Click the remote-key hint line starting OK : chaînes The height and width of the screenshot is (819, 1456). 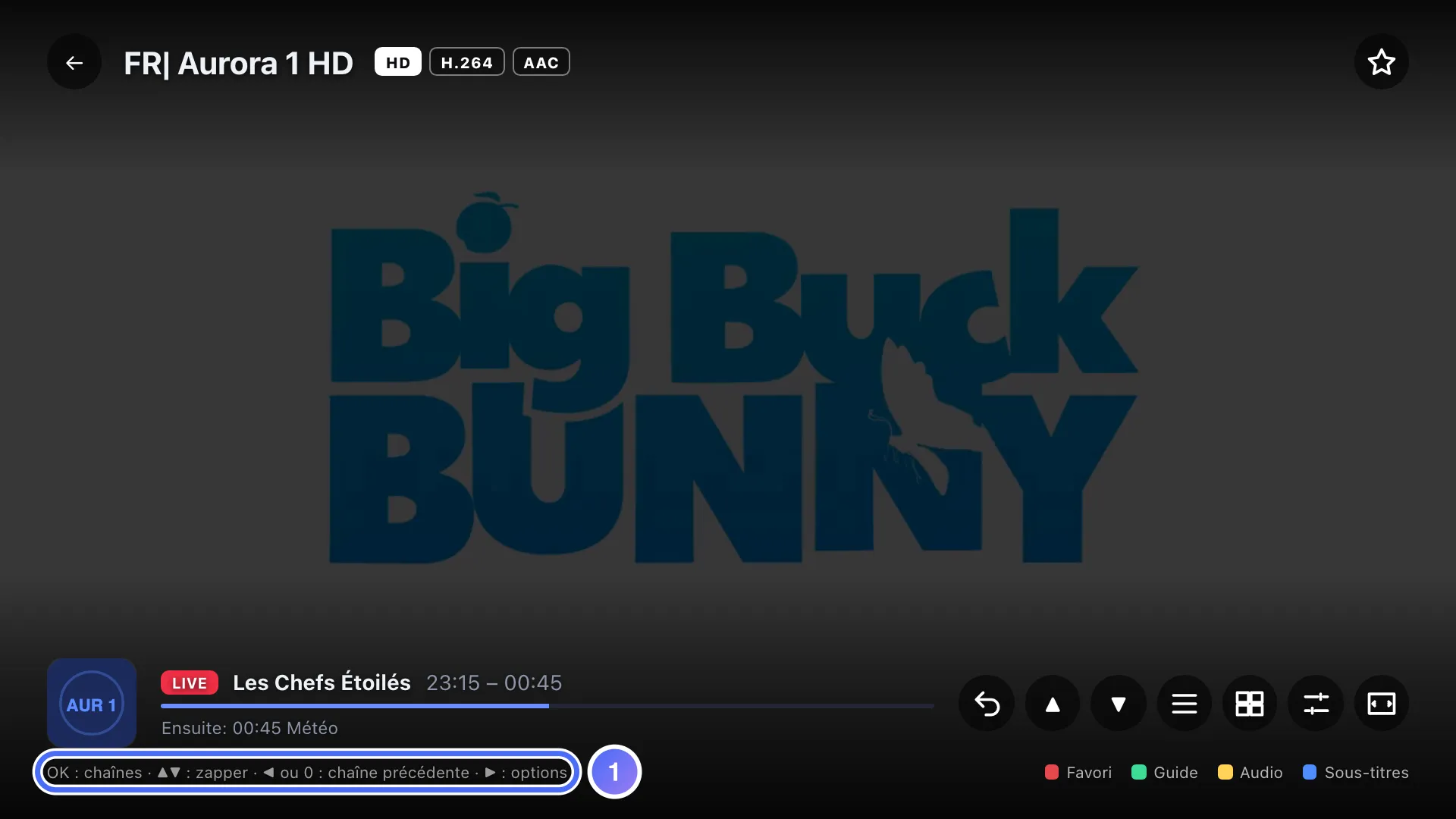click(307, 772)
